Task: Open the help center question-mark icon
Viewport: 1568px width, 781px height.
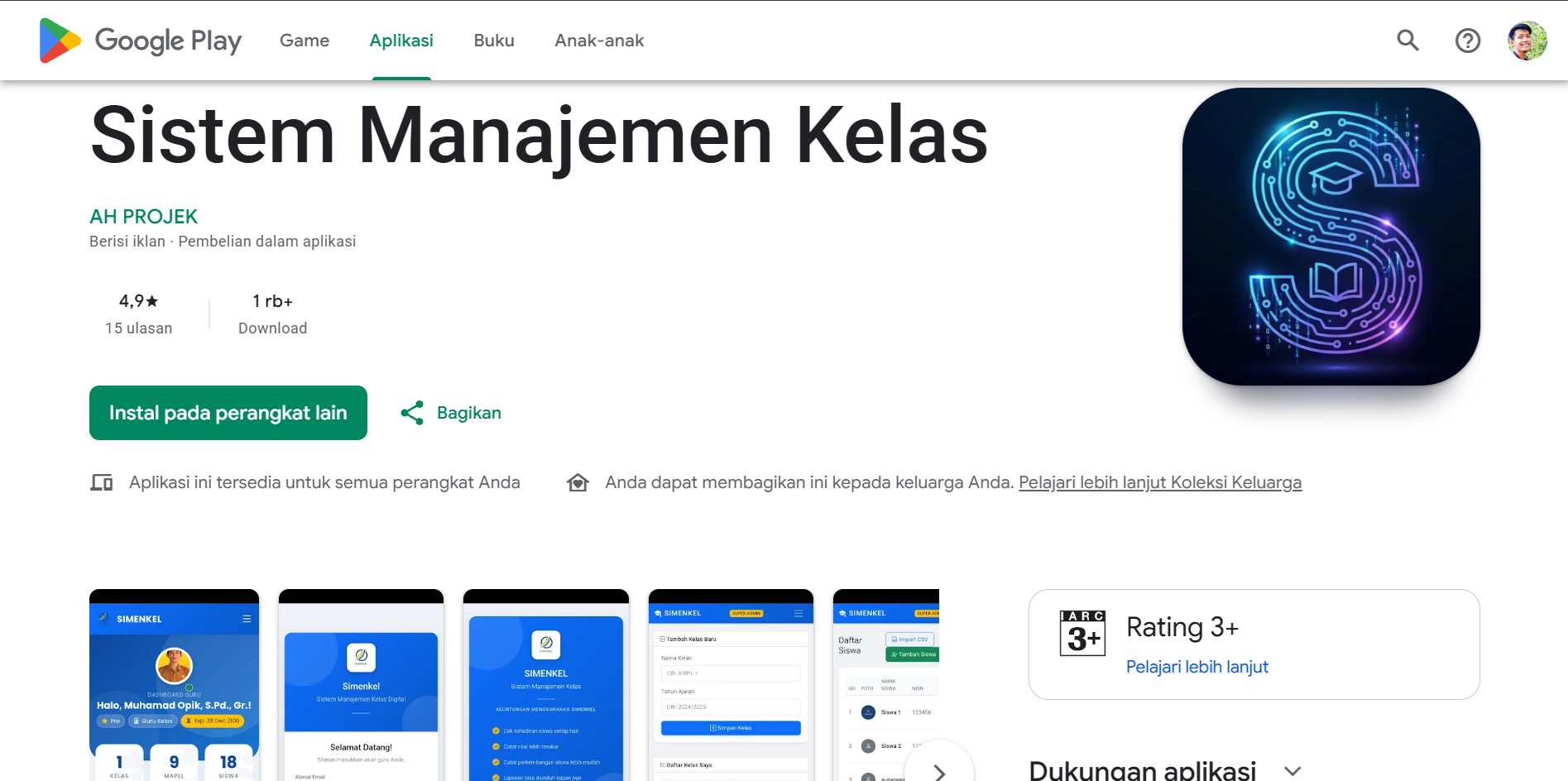Action: coord(1468,41)
